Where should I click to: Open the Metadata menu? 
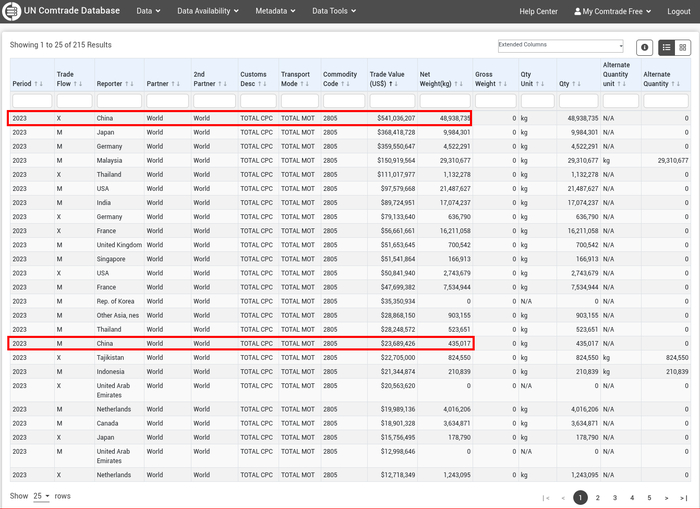click(275, 11)
